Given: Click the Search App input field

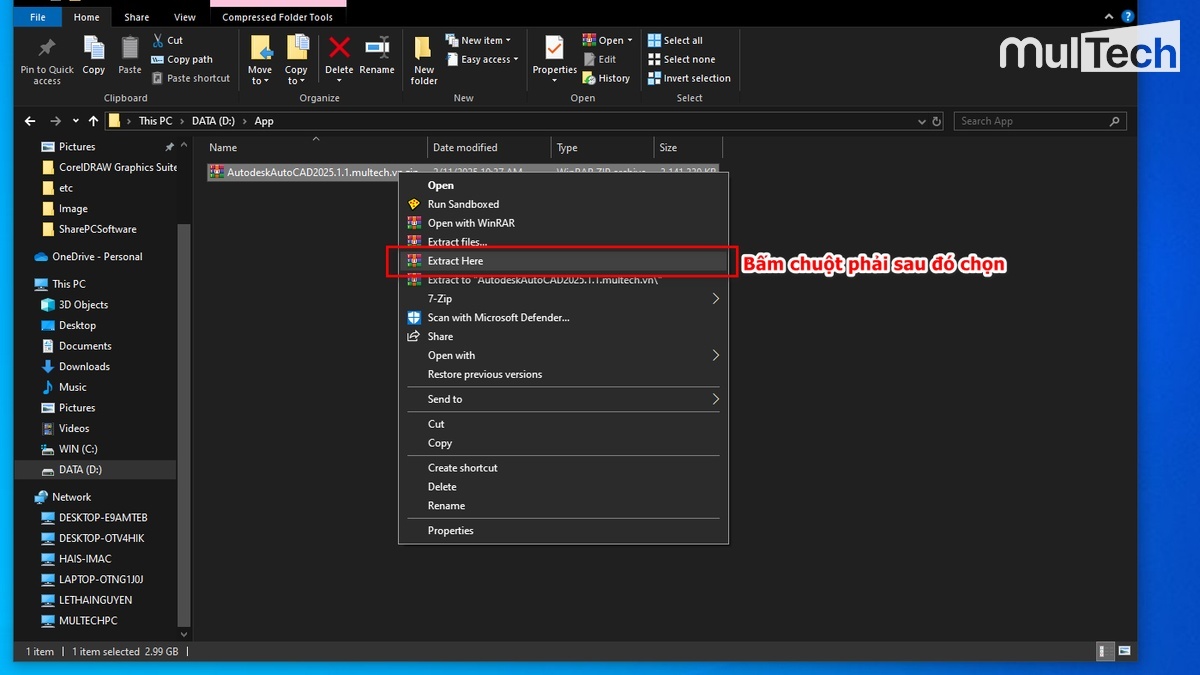Looking at the screenshot, I should (x=1030, y=121).
